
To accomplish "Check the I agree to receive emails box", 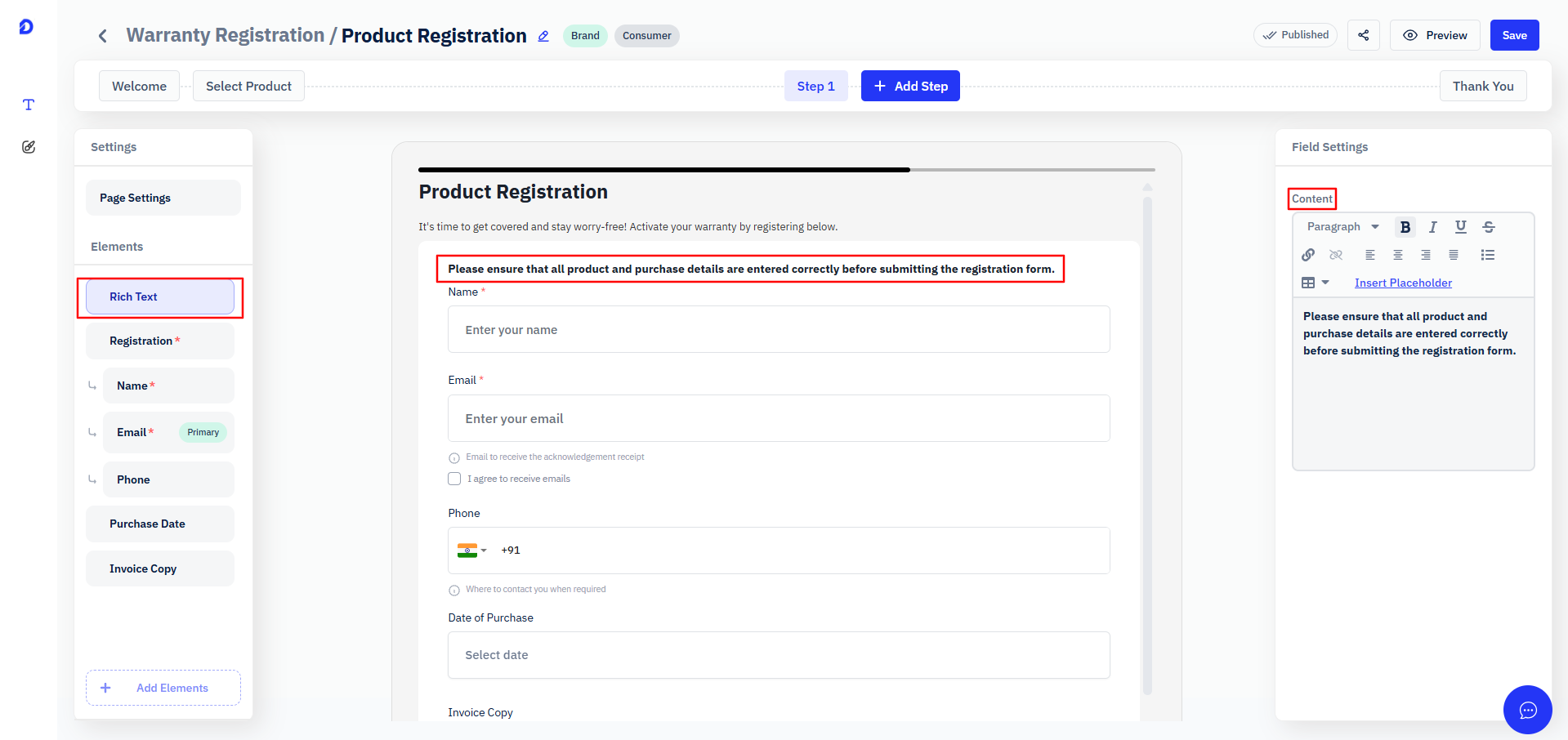I will point(454,479).
